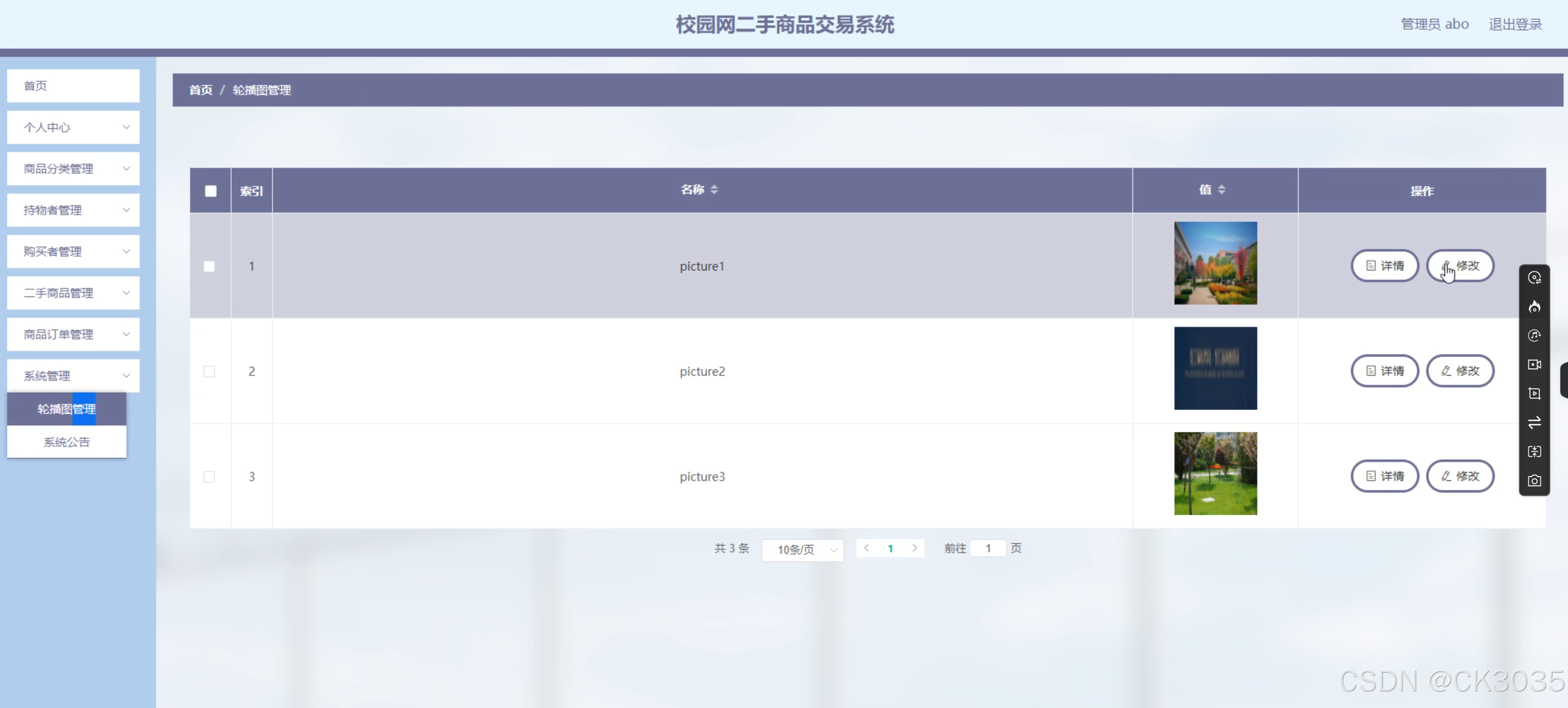Click the swap arrows transfer icon
Image resolution: width=1568 pixels, height=708 pixels.
click(1534, 422)
